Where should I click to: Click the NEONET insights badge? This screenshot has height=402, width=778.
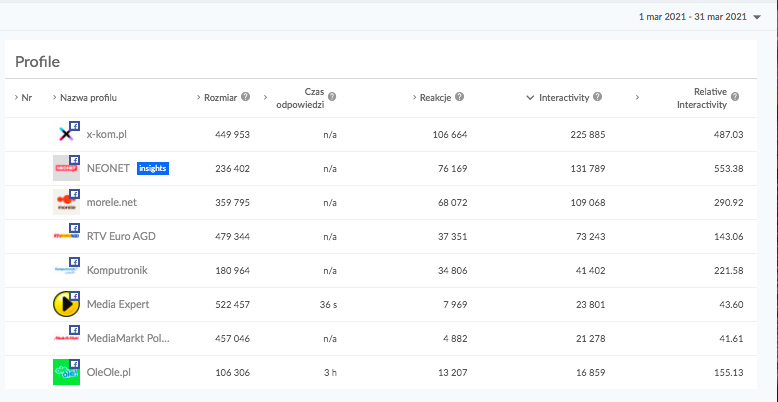point(153,168)
